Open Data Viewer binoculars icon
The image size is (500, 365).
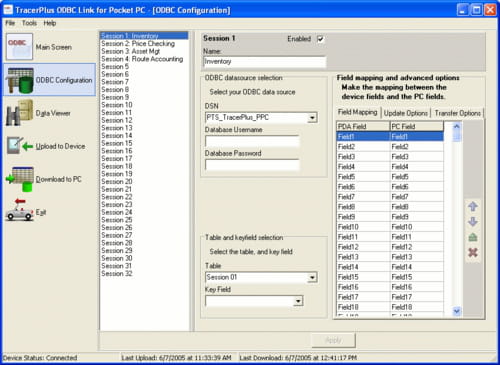coord(19,113)
